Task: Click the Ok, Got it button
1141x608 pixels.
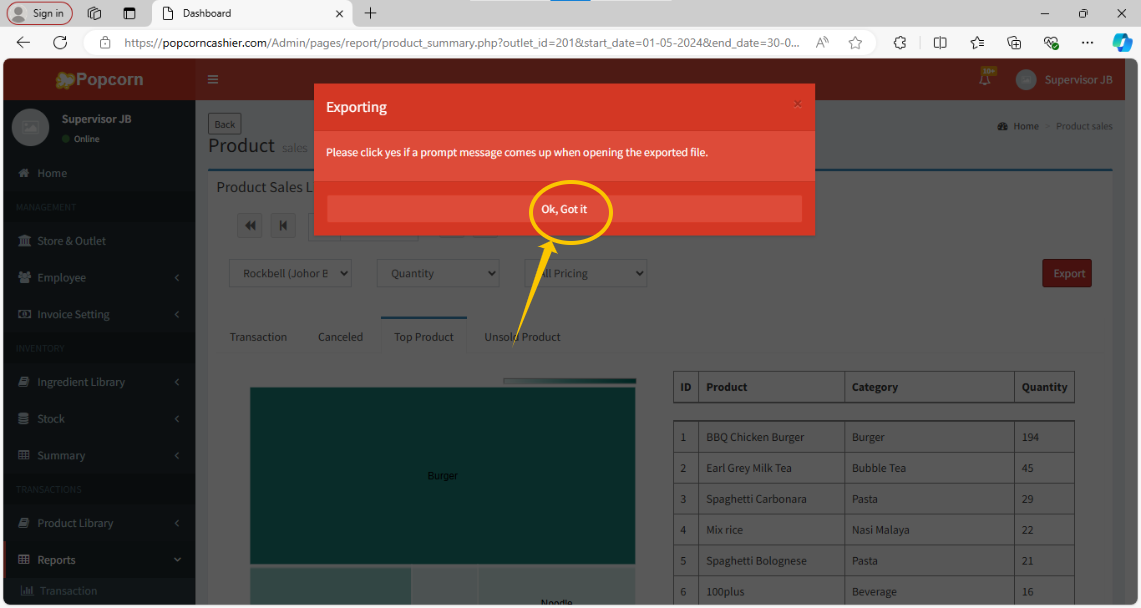Action: point(564,209)
